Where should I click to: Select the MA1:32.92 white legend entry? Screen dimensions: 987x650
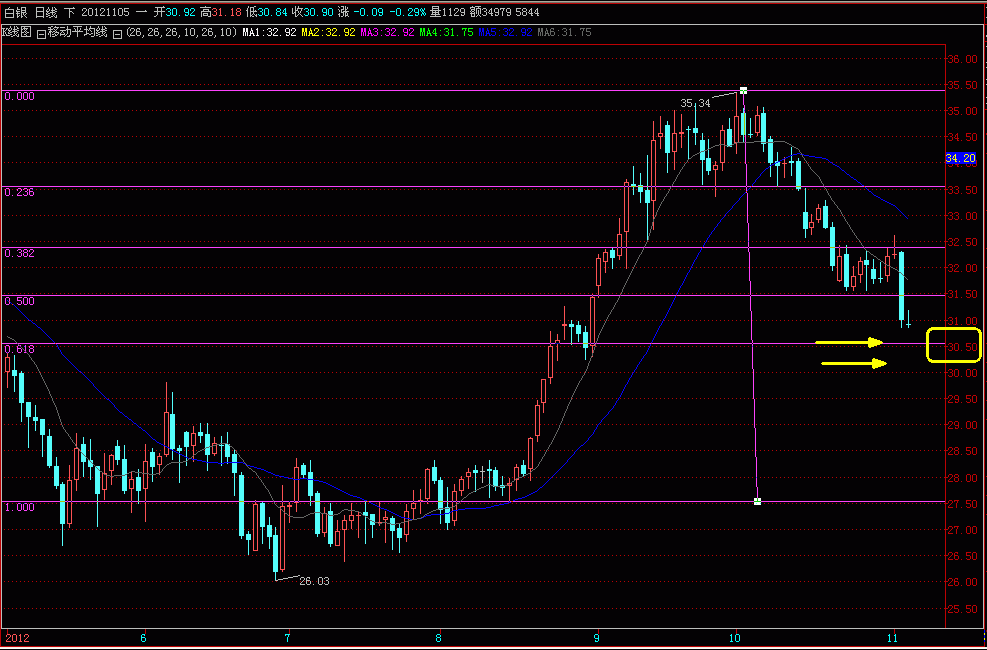269,33
